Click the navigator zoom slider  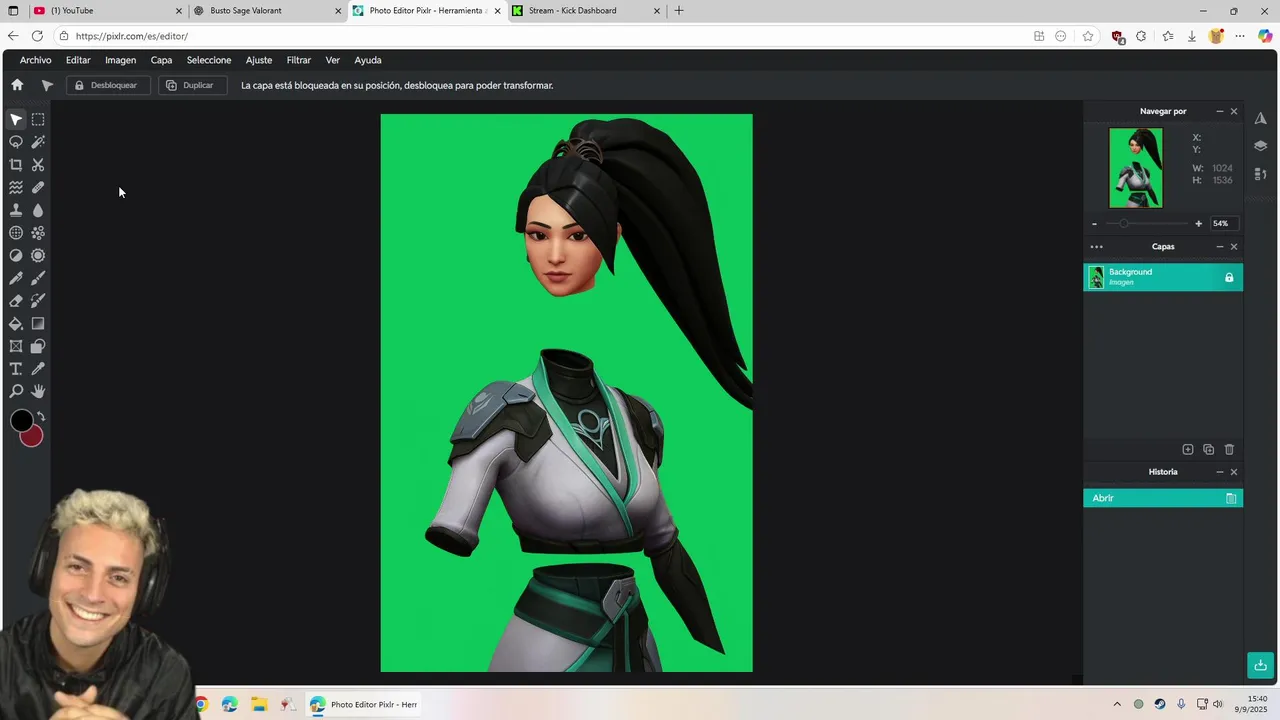(x=1146, y=224)
